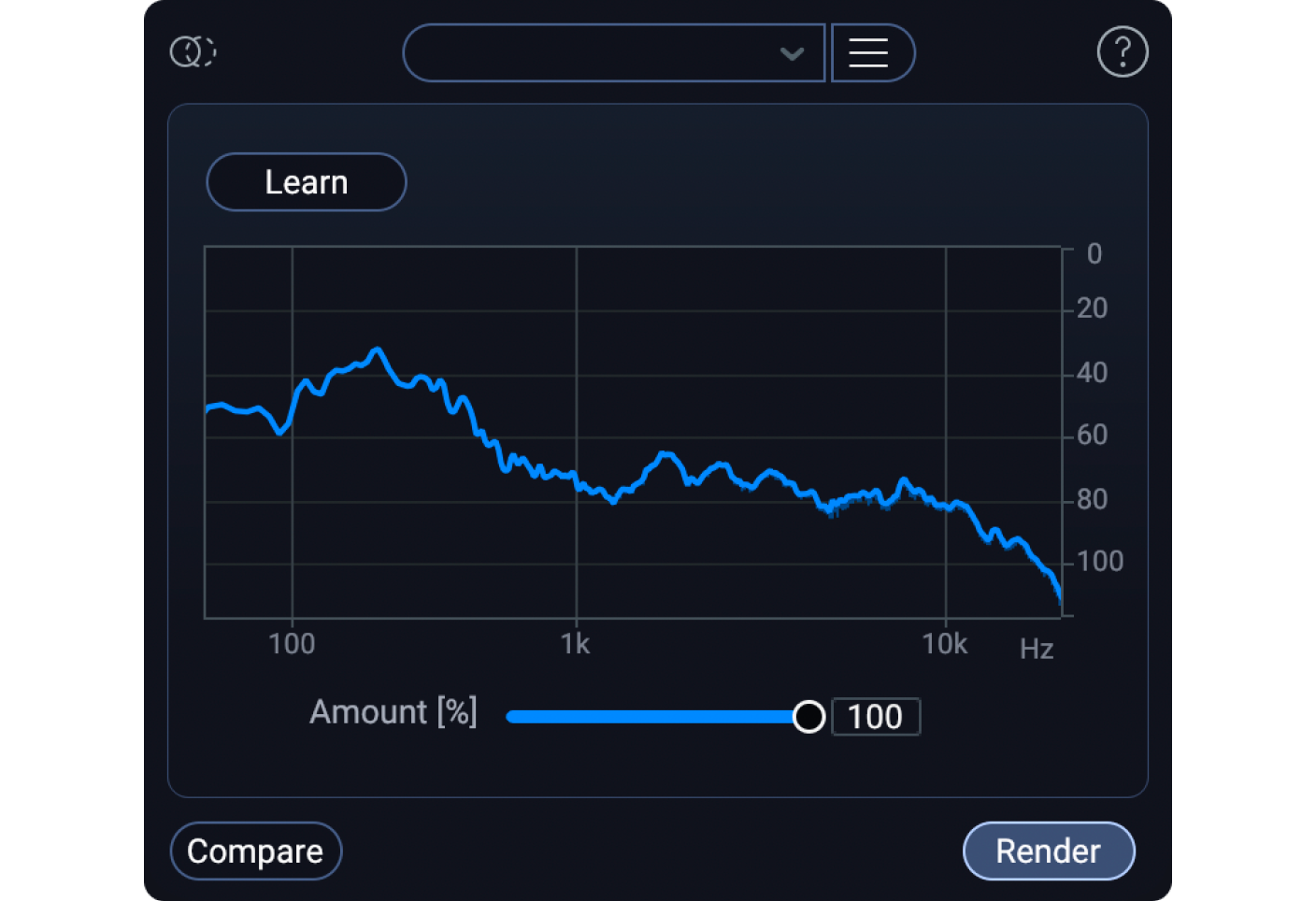Image resolution: width=1316 pixels, height=901 pixels.
Task: Click the 60 label on the level scale
Action: point(1092,435)
